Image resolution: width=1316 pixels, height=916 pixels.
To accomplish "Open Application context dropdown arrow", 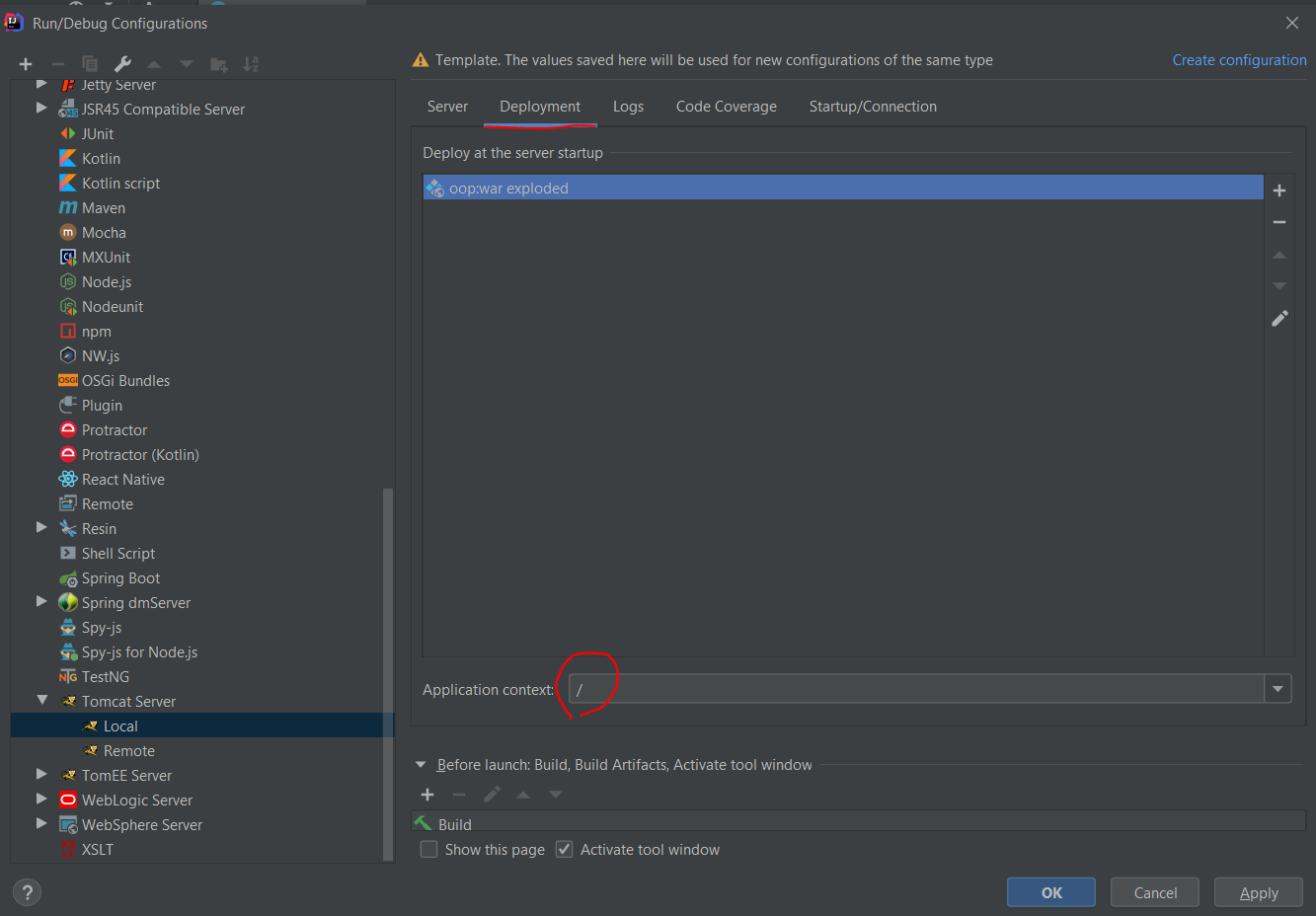I will click(x=1277, y=689).
